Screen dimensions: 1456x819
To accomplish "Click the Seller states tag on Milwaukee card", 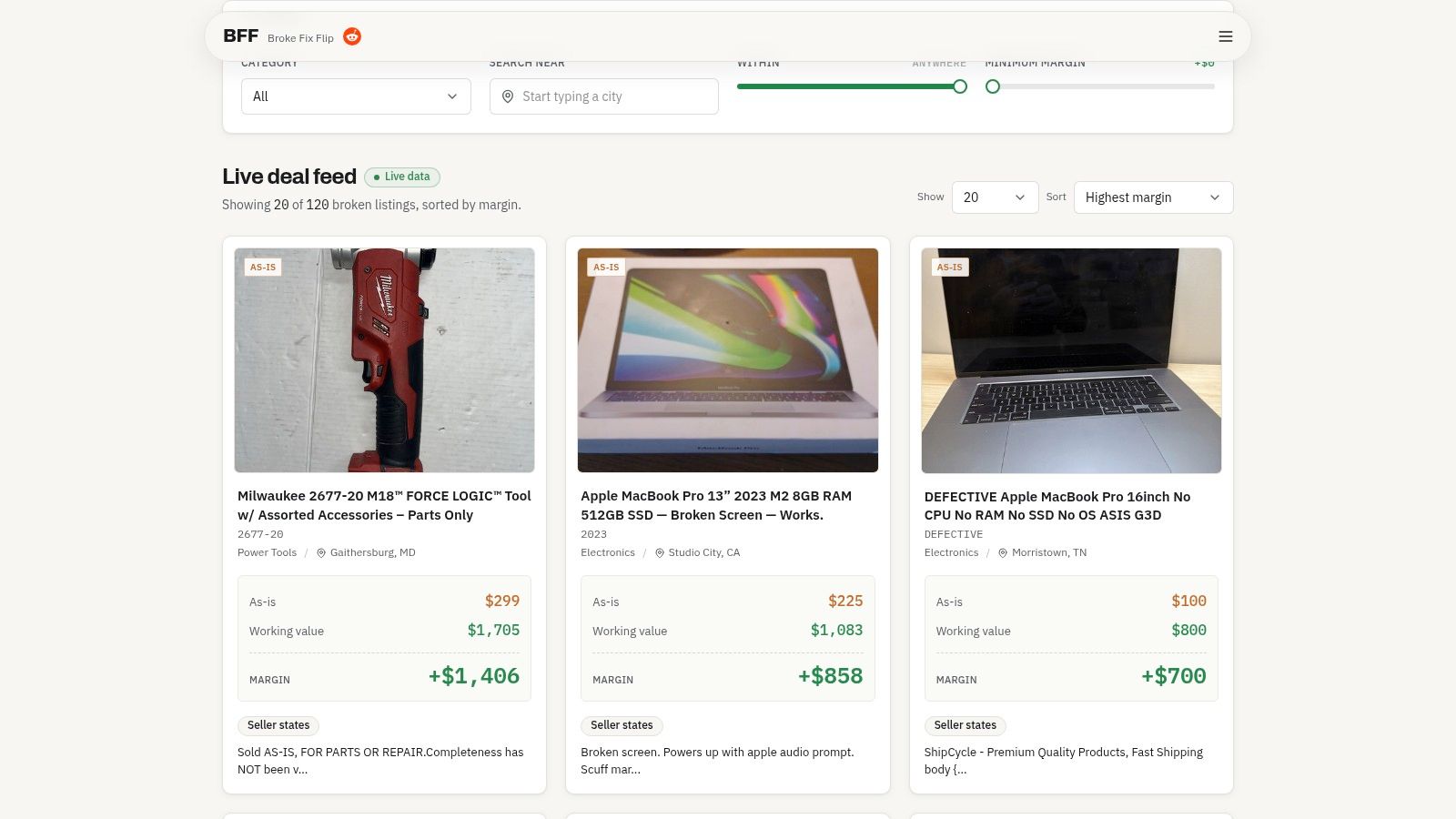I will pos(278,725).
